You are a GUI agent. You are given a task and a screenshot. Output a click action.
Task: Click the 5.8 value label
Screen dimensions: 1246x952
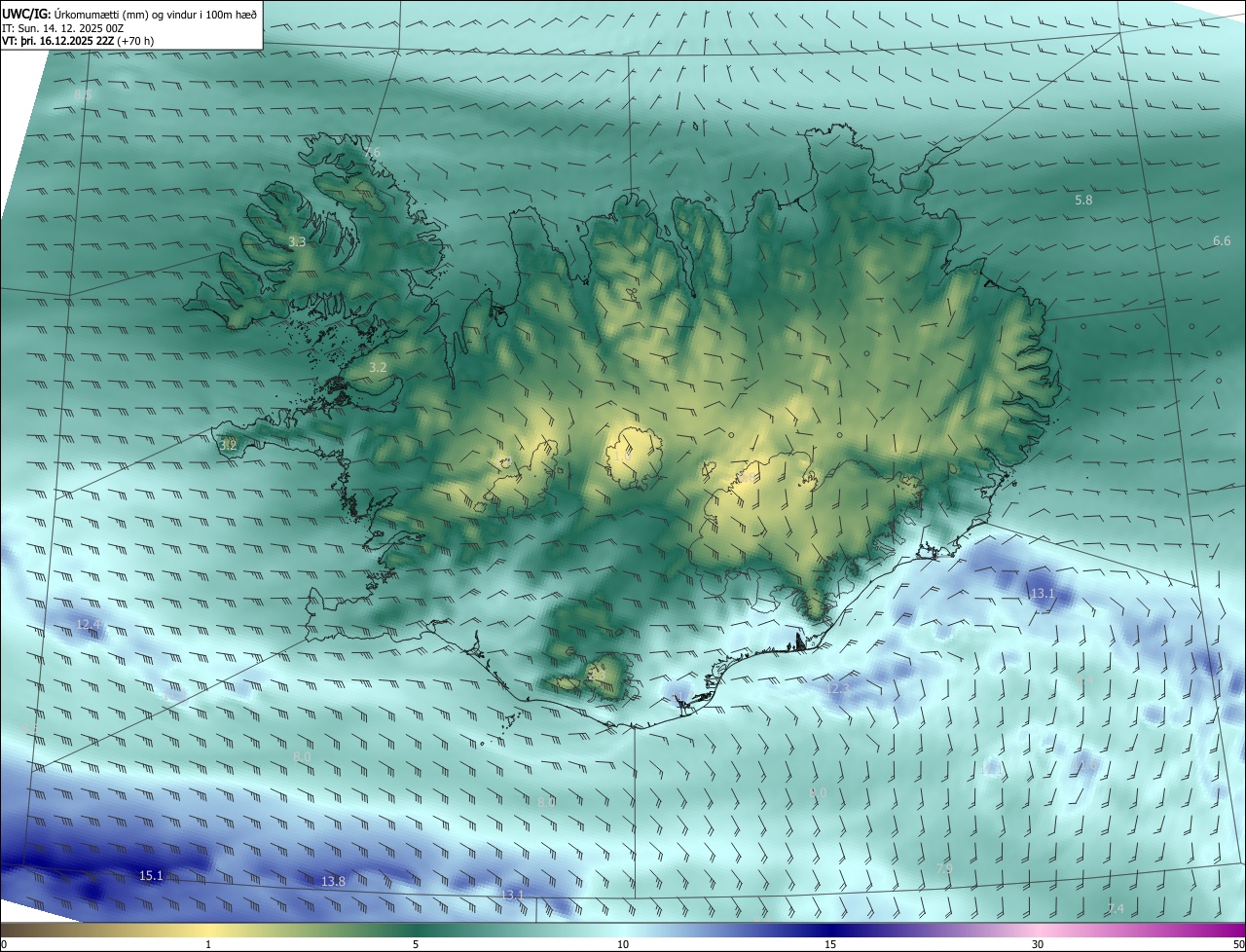[1083, 200]
